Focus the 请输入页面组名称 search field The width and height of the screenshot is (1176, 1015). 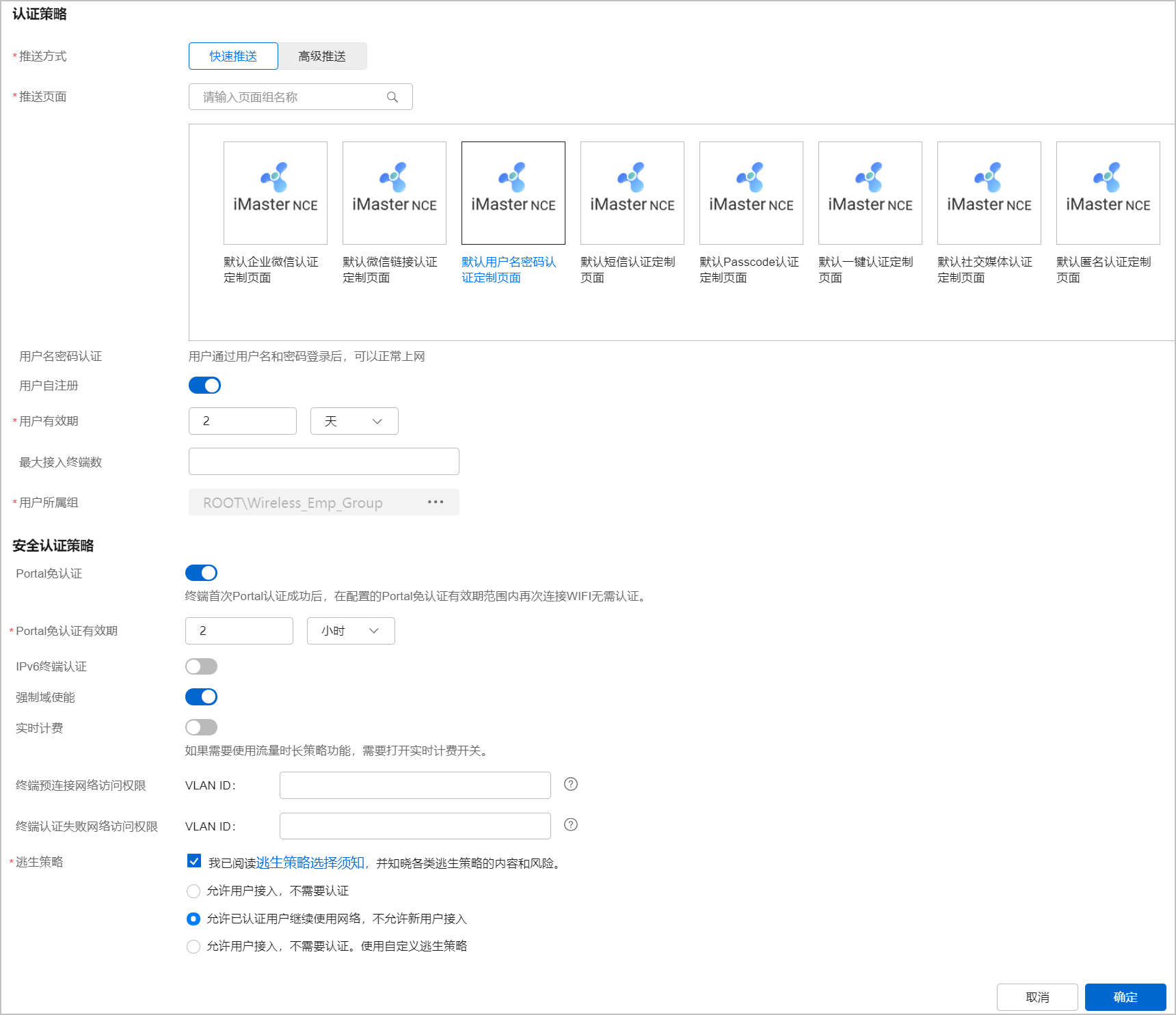pos(301,97)
